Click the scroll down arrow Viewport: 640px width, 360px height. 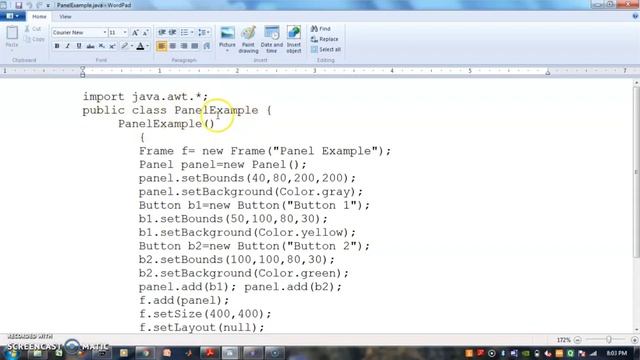coord(636,330)
